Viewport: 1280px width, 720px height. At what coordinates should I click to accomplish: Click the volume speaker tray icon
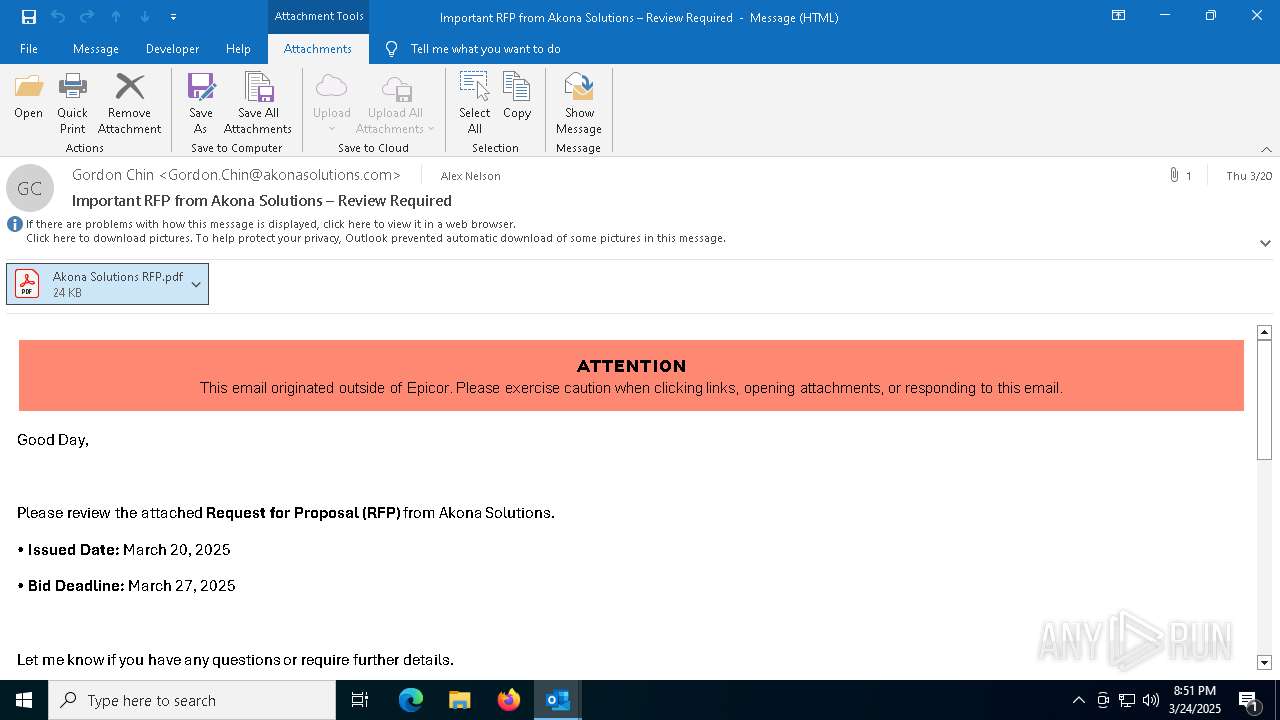tap(1151, 700)
